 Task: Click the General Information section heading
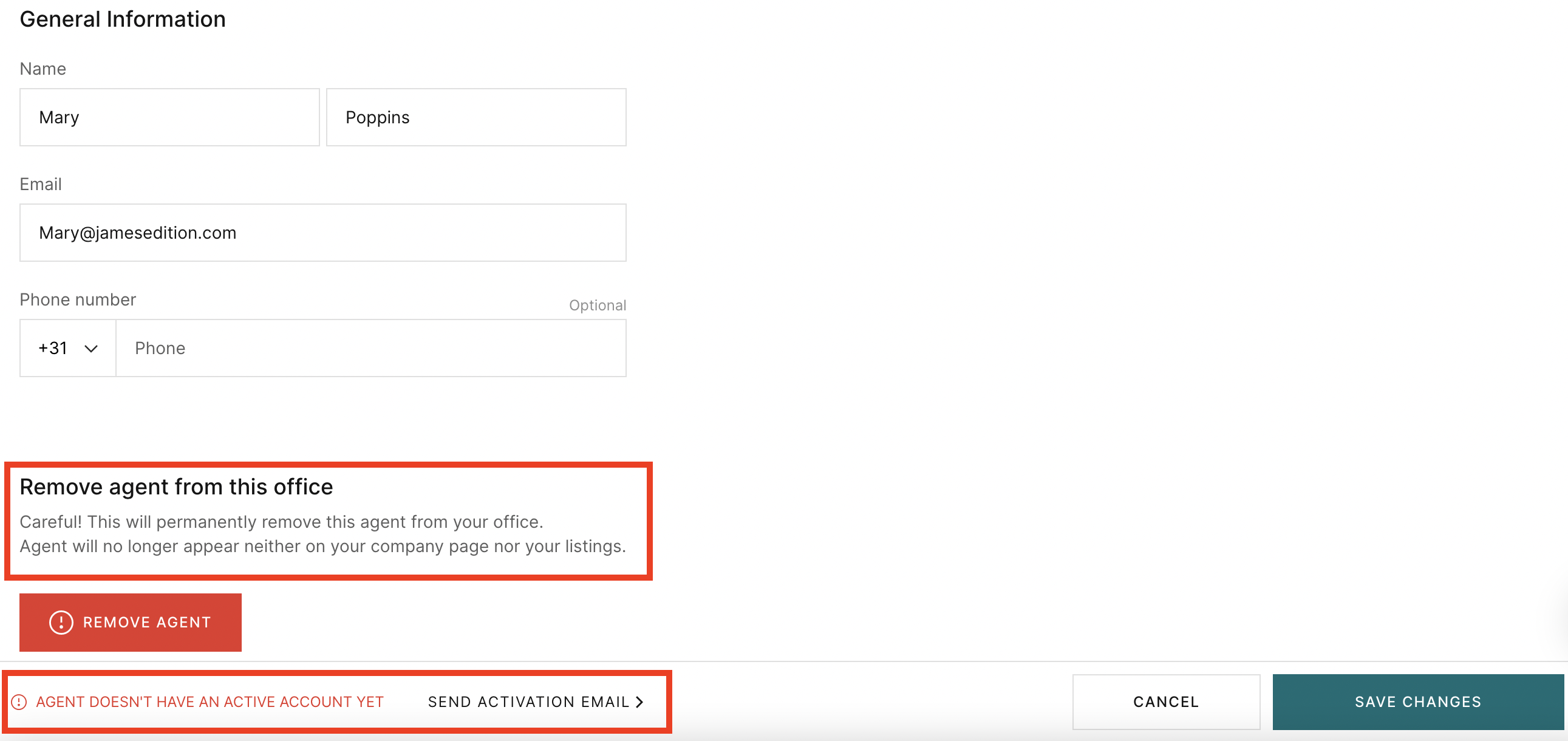pos(122,19)
